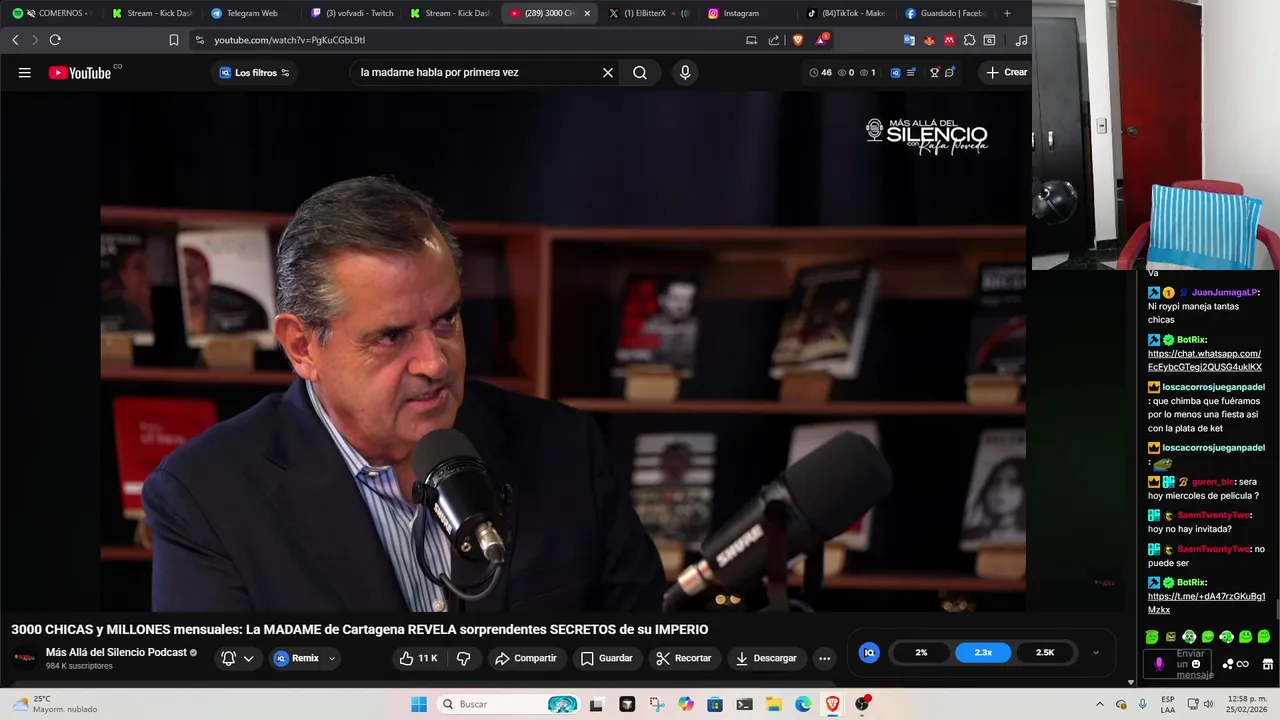Save the video with Guardar
Viewport: 1280px width, 720px height.
click(x=607, y=658)
